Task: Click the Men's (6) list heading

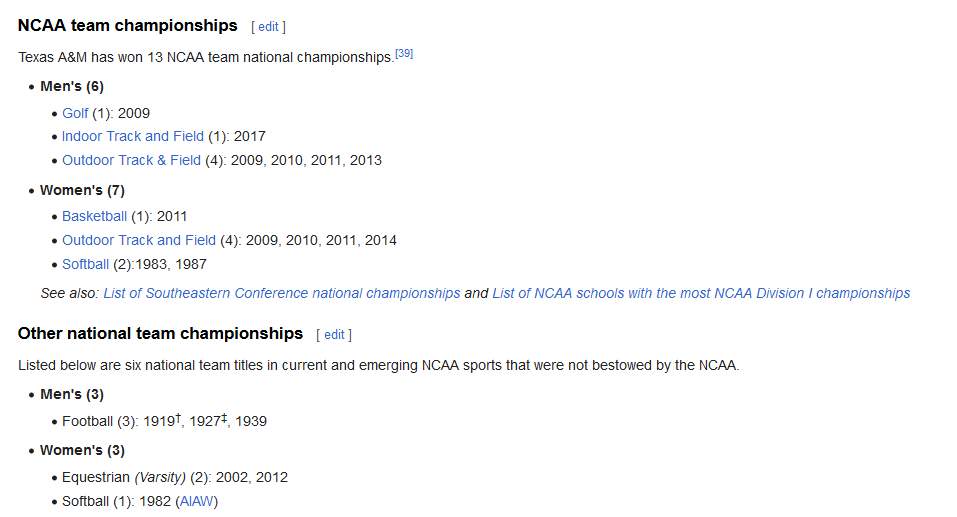Action: (72, 87)
